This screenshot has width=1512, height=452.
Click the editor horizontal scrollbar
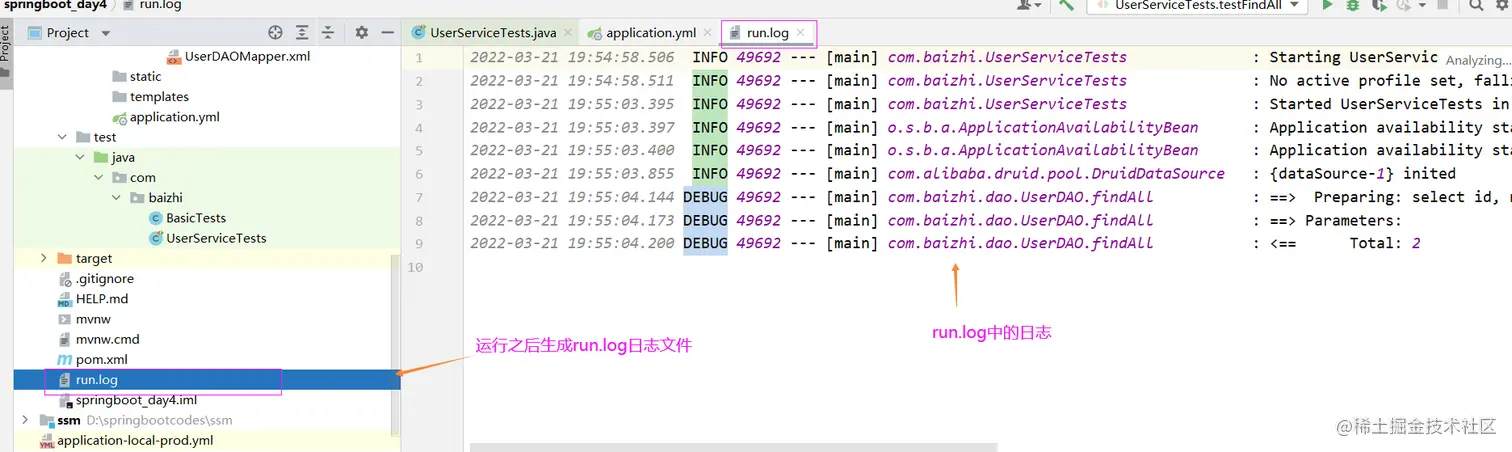click(x=733, y=447)
